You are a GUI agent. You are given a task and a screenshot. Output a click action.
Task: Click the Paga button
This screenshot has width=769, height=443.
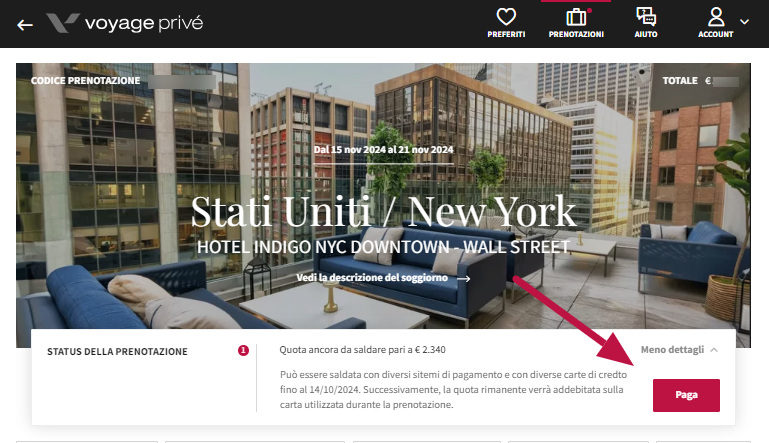coord(686,395)
